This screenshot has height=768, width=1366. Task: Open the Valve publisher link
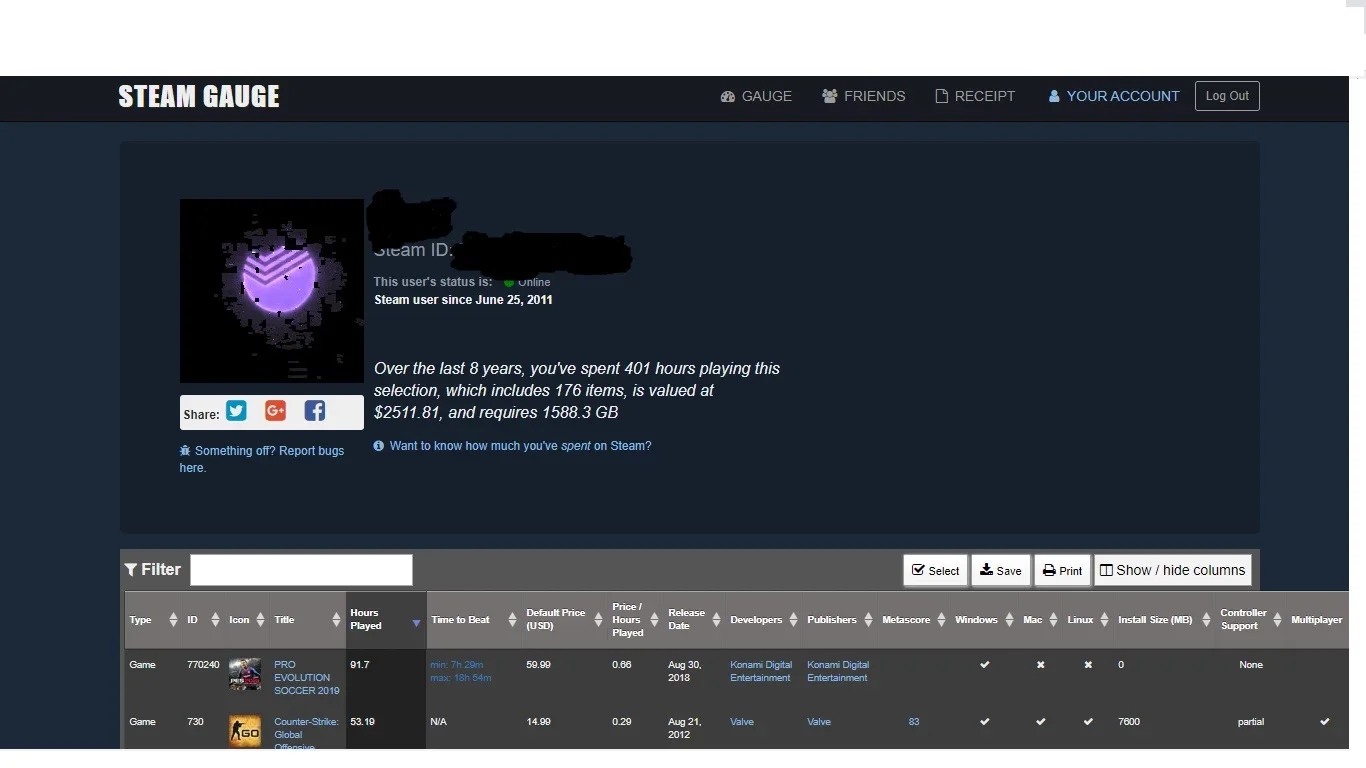[819, 722]
